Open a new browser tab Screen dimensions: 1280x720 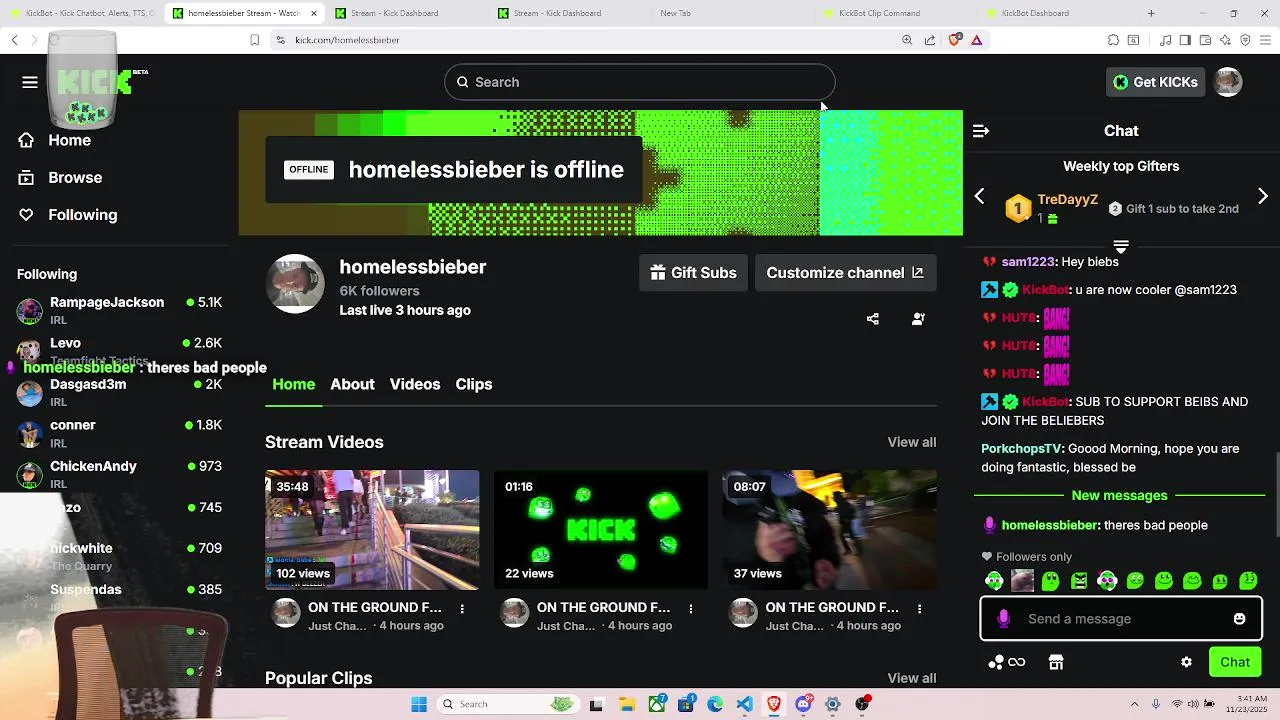point(1151,13)
